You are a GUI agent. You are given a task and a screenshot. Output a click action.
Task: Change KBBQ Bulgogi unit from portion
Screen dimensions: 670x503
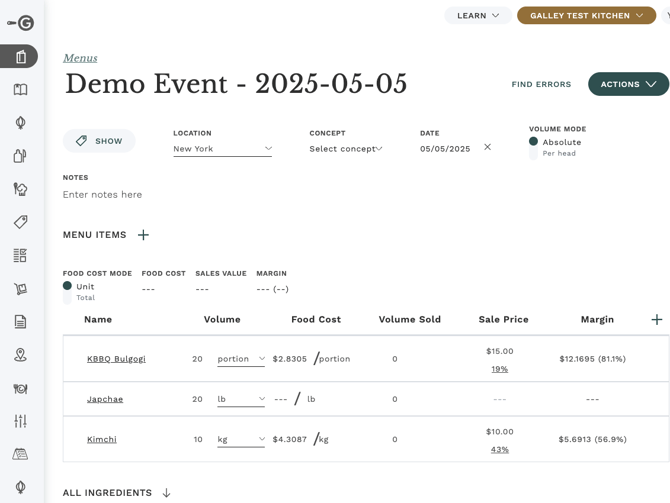(x=241, y=359)
